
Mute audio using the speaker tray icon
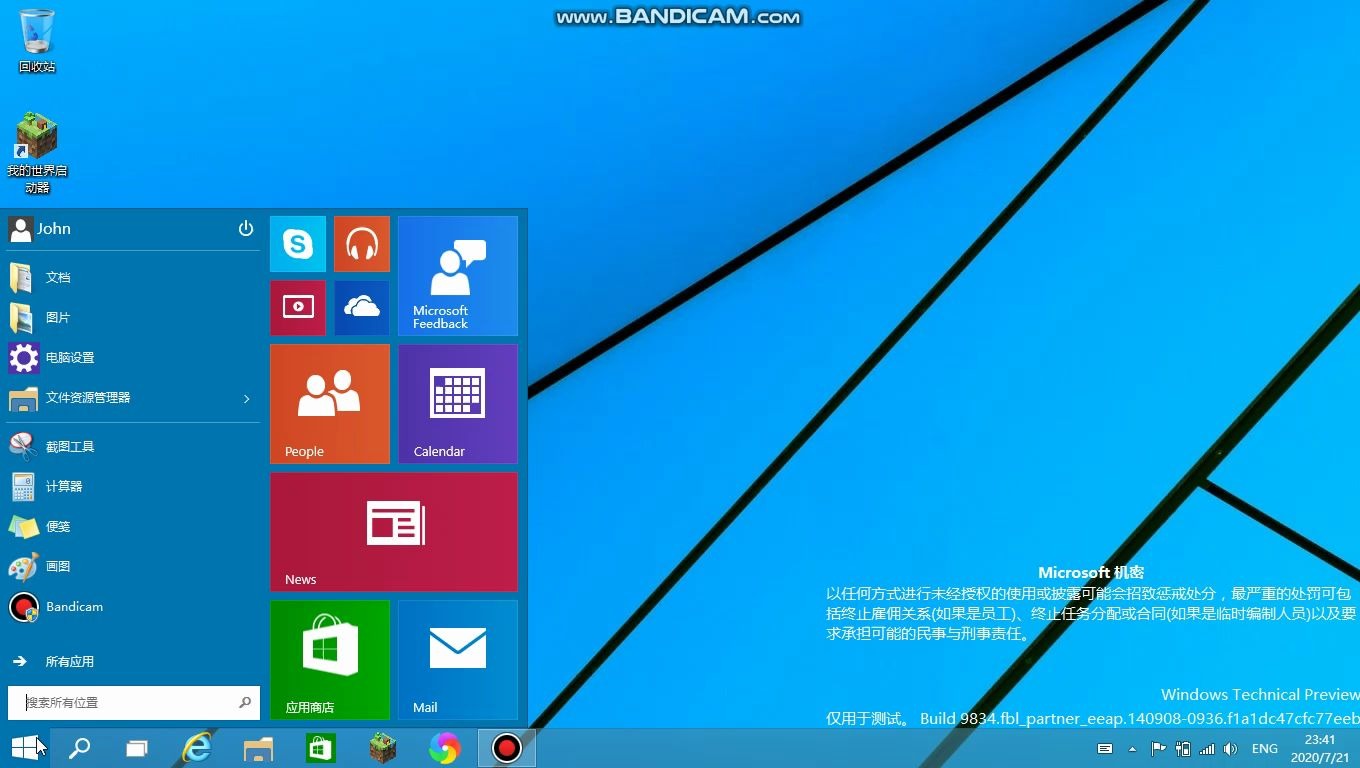[1229, 748]
